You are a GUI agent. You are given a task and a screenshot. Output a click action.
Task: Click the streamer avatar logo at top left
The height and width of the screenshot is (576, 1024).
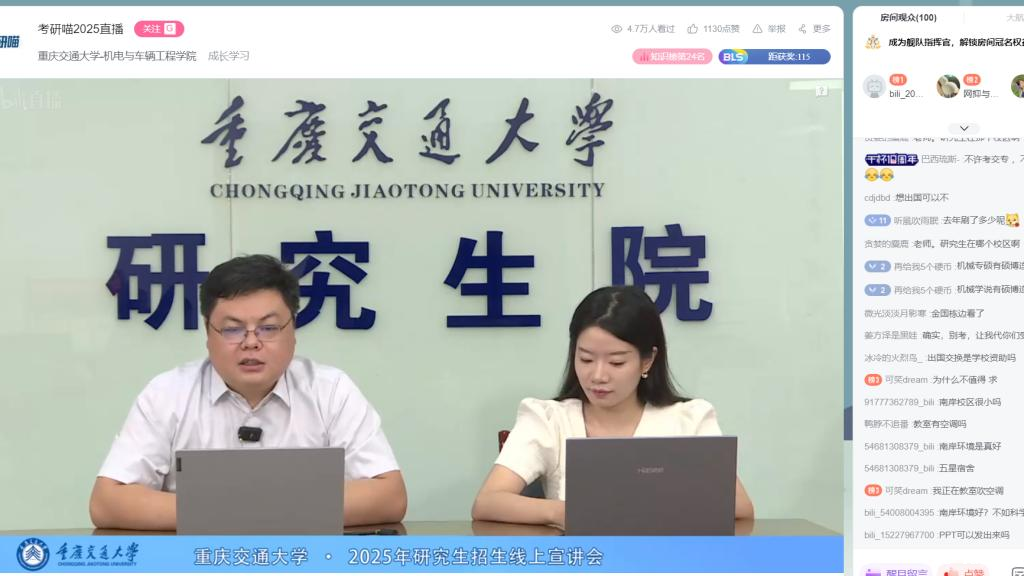pyautogui.click(x=9, y=41)
